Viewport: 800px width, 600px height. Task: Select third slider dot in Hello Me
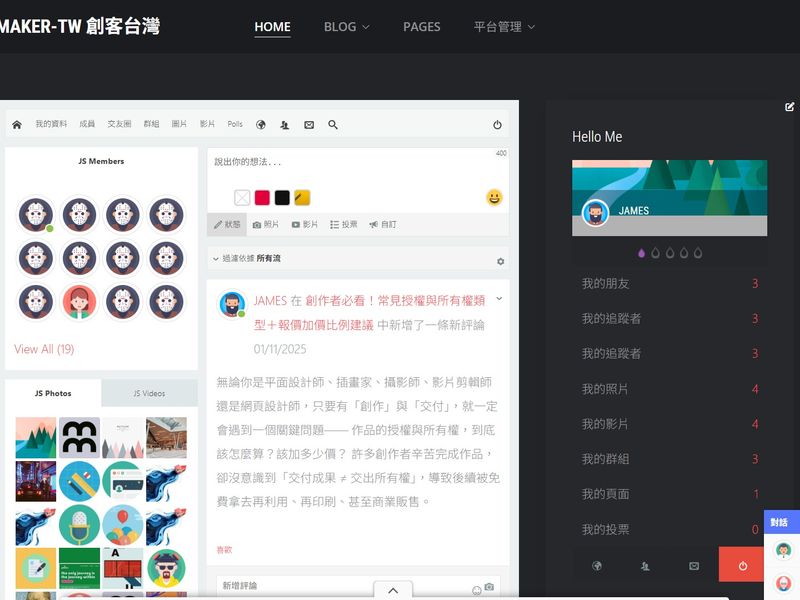[x=670, y=253]
